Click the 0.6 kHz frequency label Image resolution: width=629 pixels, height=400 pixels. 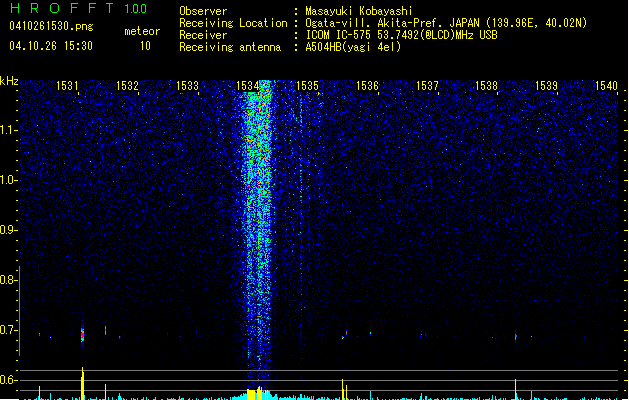click(x=8, y=380)
